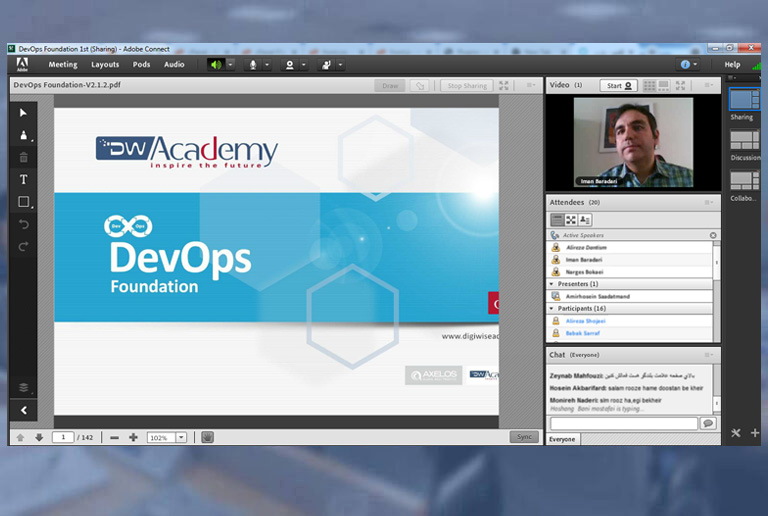Redo last whiteboard action
This screenshot has height=516, width=768.
[x=23, y=246]
